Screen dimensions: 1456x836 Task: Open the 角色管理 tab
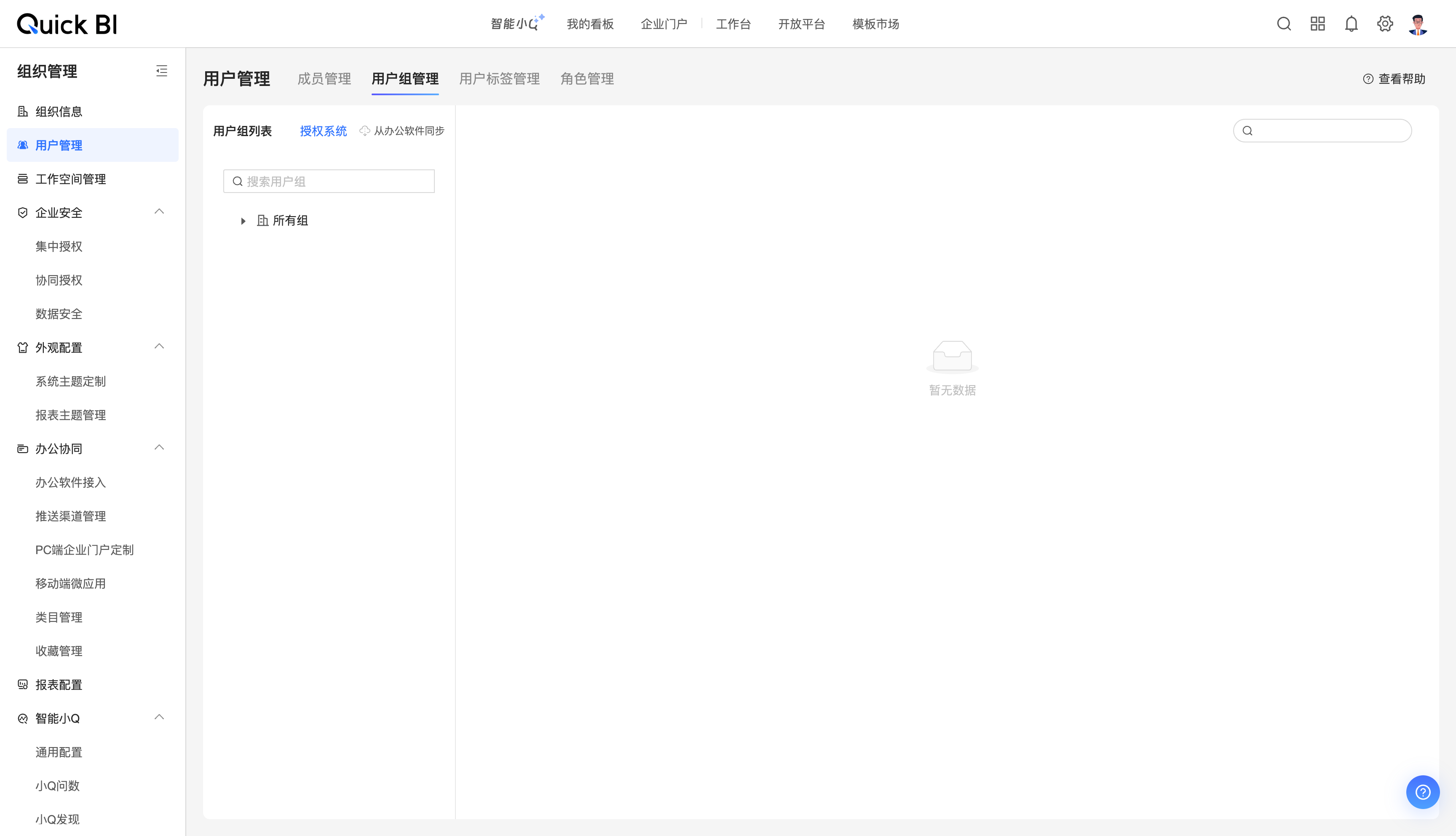(x=587, y=79)
